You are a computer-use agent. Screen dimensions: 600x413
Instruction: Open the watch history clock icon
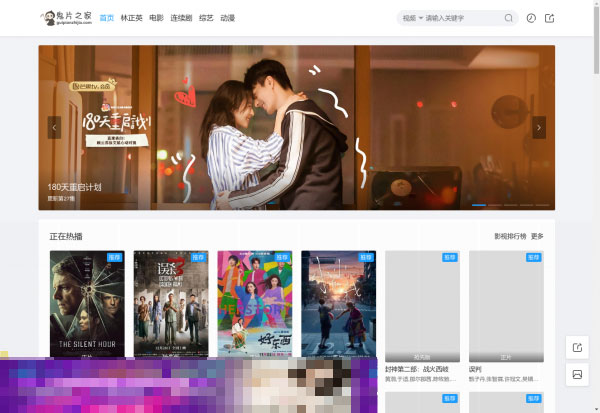tap(531, 18)
